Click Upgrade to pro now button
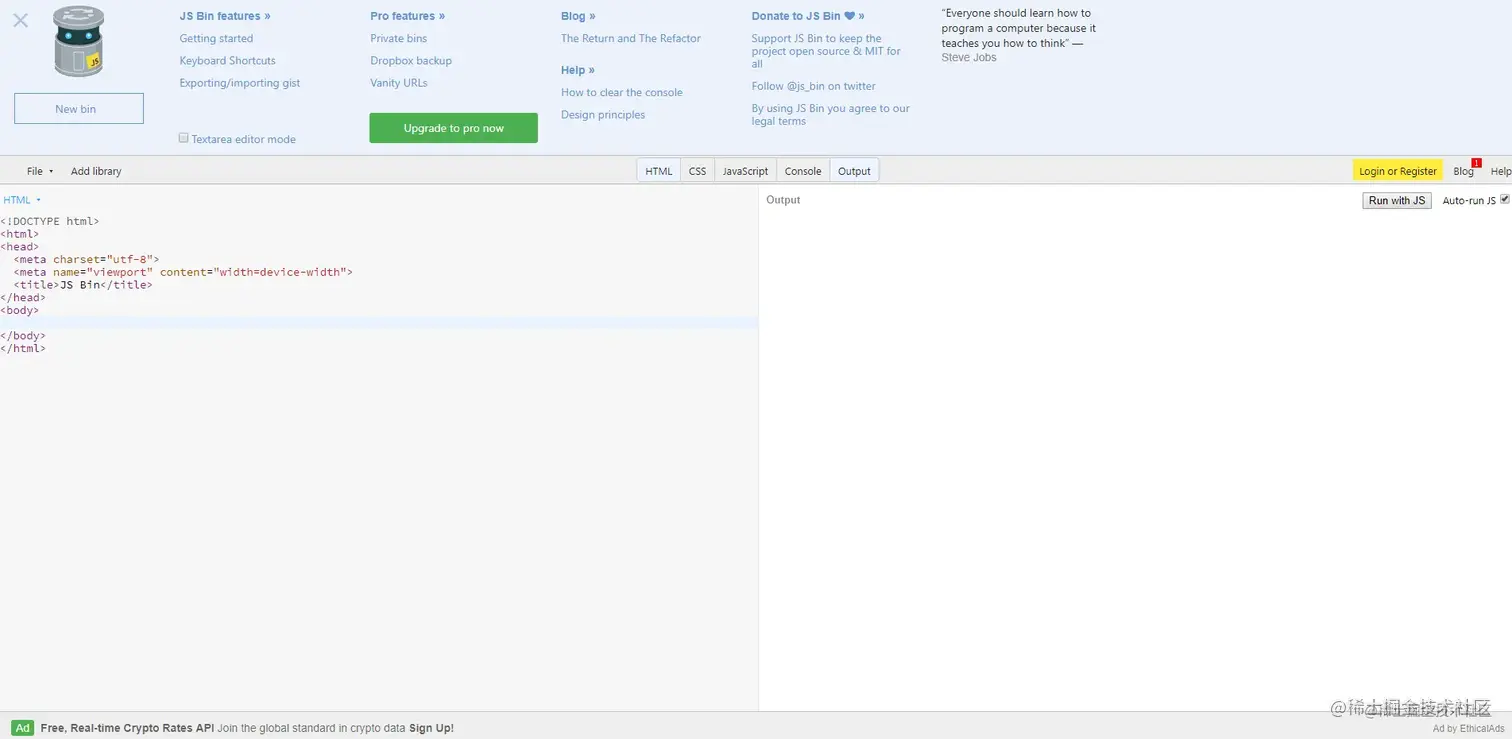 [454, 128]
